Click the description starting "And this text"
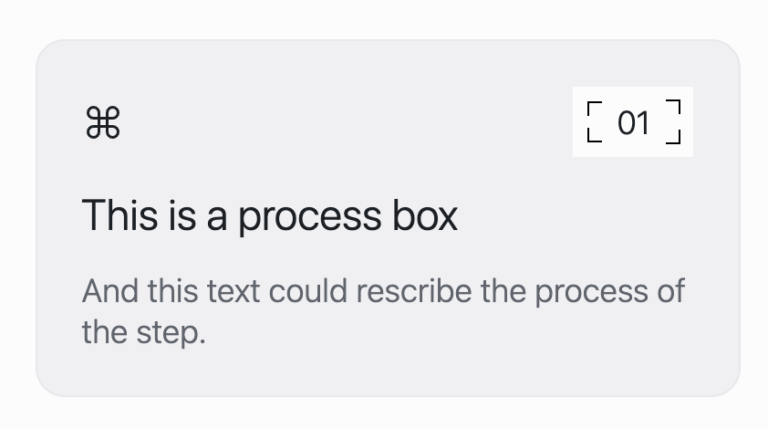 [383, 311]
